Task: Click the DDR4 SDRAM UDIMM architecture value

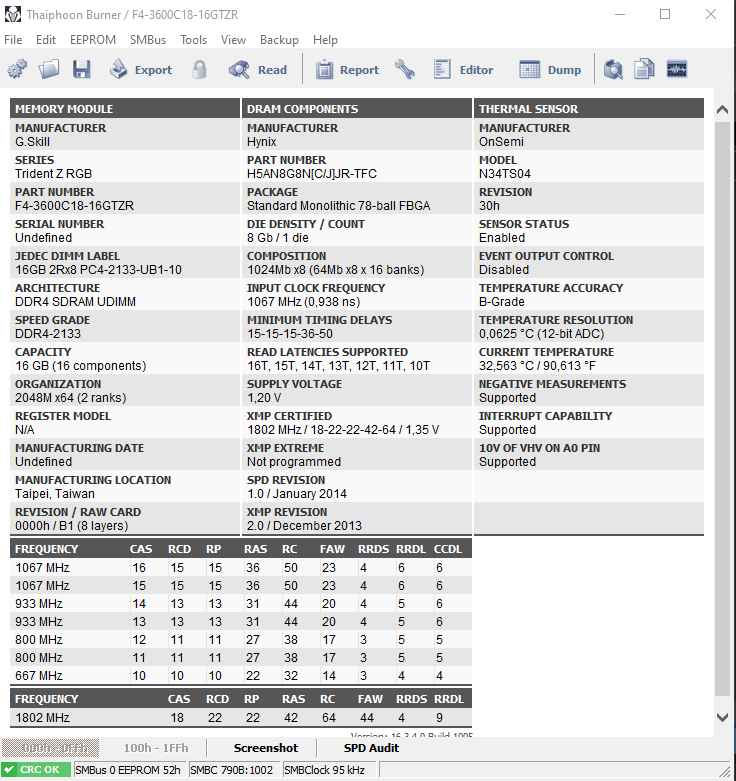Action: pyautogui.click(x=75, y=302)
